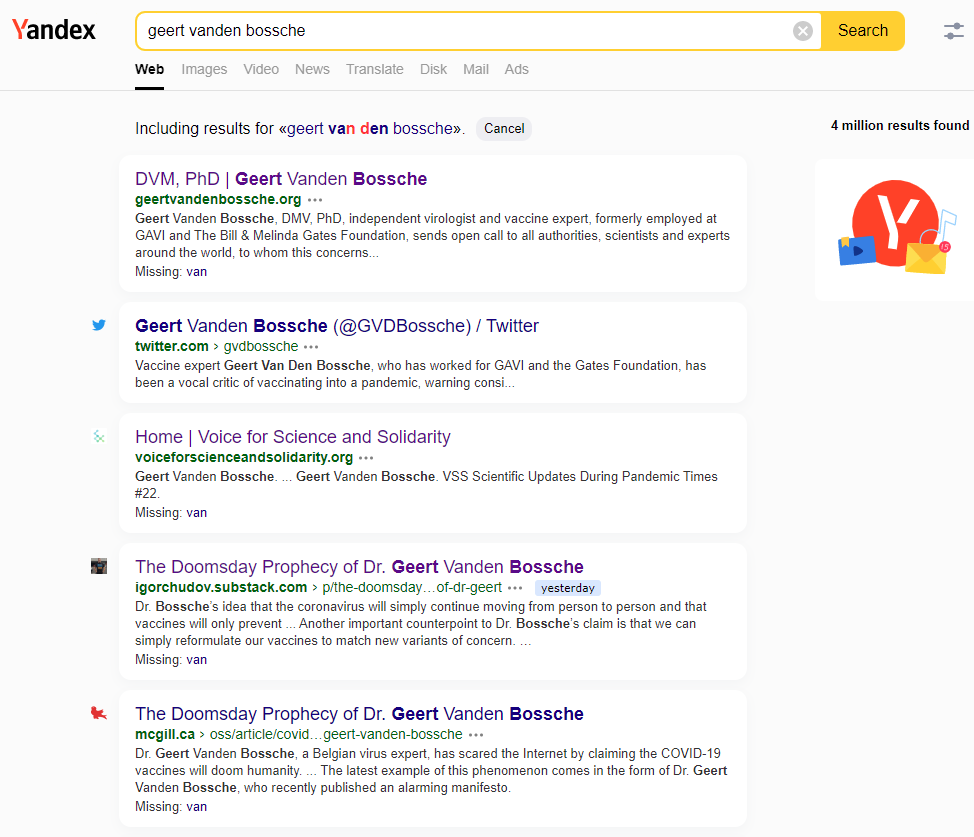The height and width of the screenshot is (837, 974).
Task: Switch to the Images tab
Action: (204, 70)
